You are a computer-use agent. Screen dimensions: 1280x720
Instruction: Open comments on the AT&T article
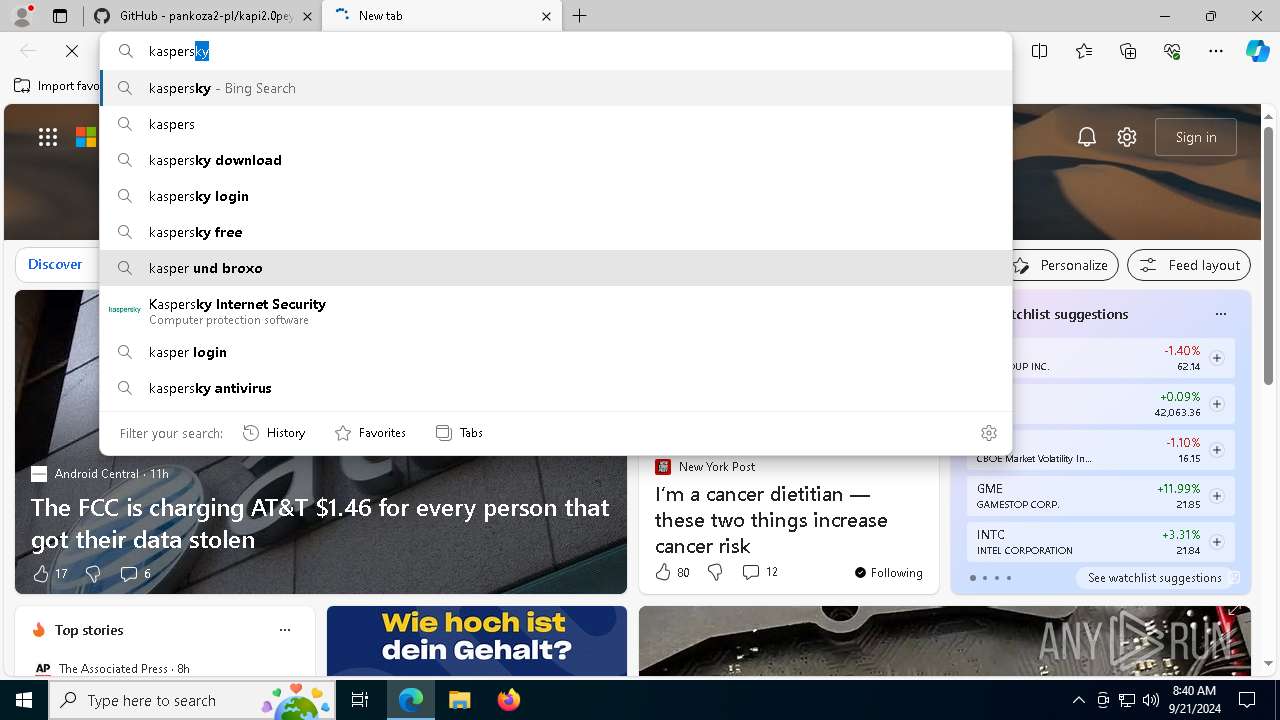click(x=135, y=573)
